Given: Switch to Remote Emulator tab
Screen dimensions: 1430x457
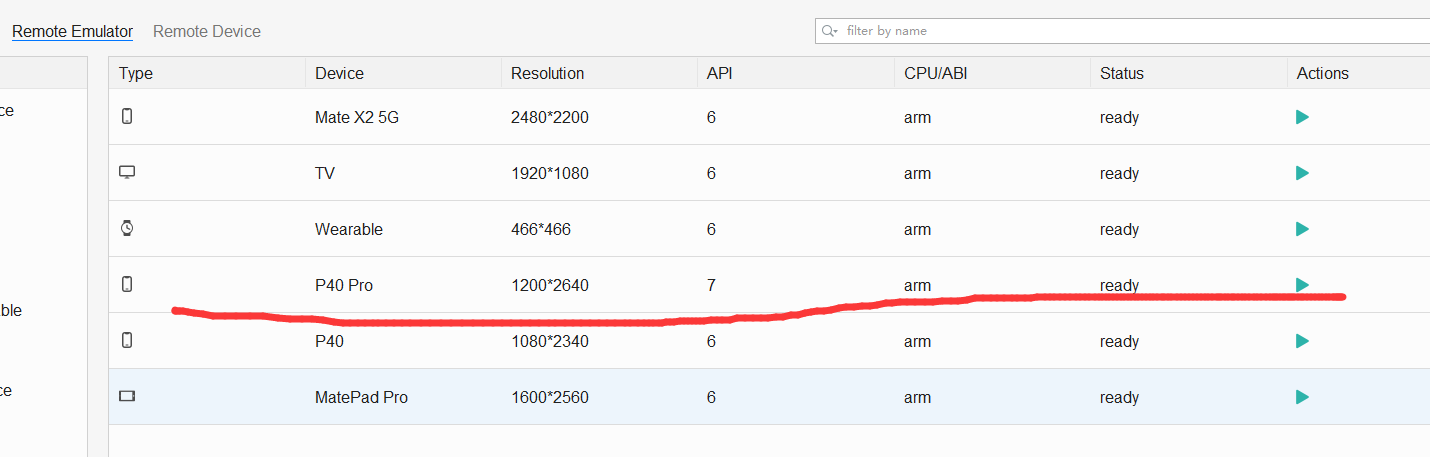Looking at the screenshot, I should click(x=72, y=31).
